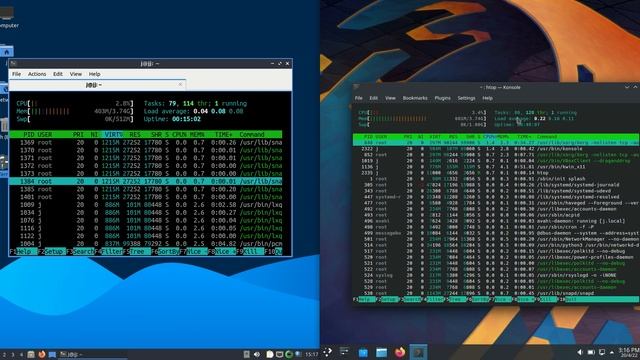Image resolution: width=640 pixels, height=360 pixels.
Task: Open the View menu in the left terminal
Action: pos(76,74)
